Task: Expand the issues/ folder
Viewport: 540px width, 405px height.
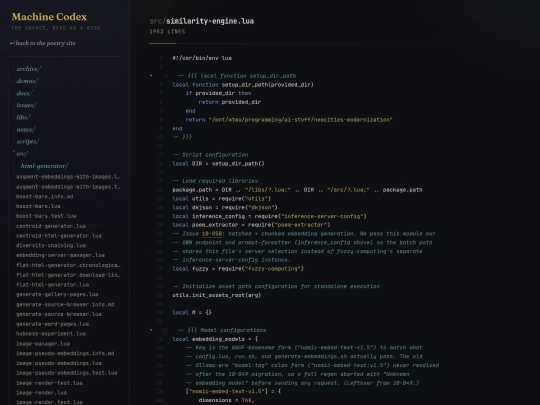Action: (27, 105)
